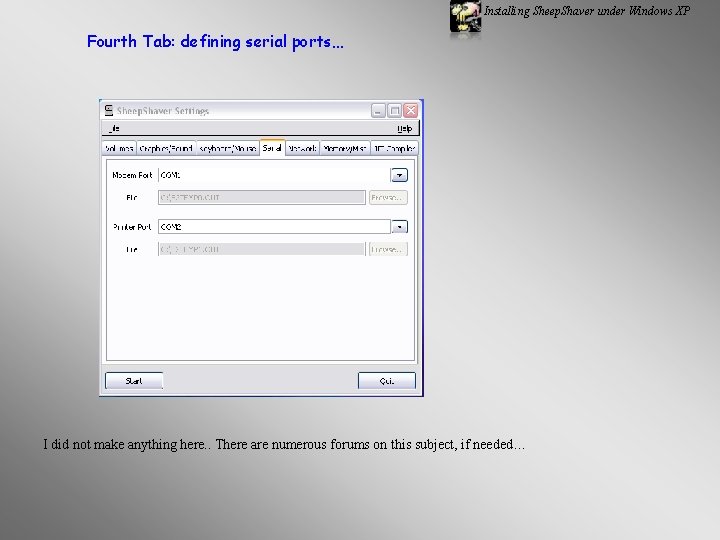This screenshot has width=720, height=540.
Task: Switch to the Memory/Misc tab
Action: coord(345,148)
